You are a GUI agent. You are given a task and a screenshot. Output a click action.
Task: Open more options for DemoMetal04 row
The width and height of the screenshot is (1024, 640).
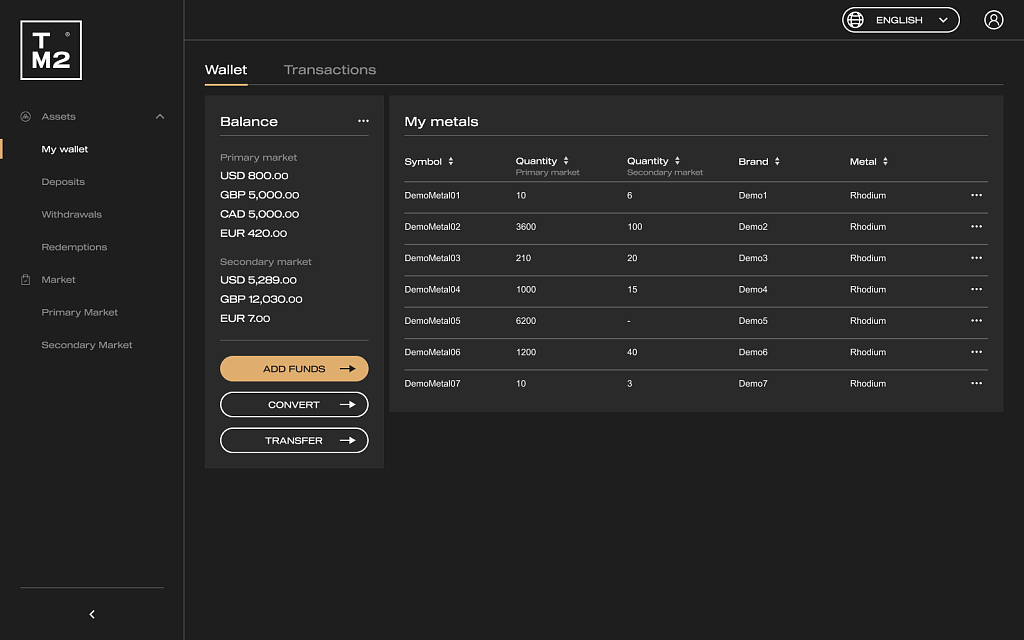[x=976, y=289]
